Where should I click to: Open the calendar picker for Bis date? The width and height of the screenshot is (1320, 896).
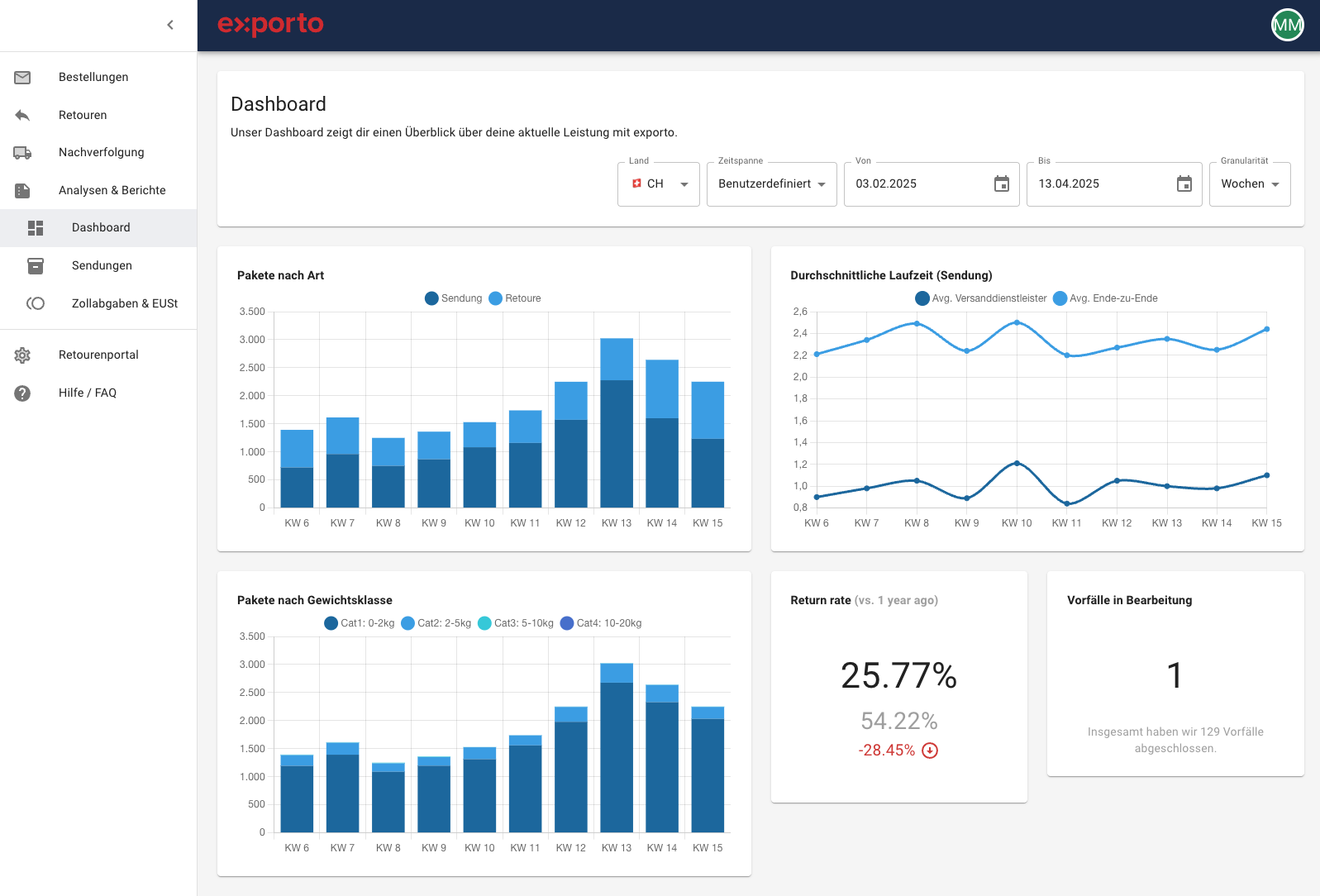1184,184
